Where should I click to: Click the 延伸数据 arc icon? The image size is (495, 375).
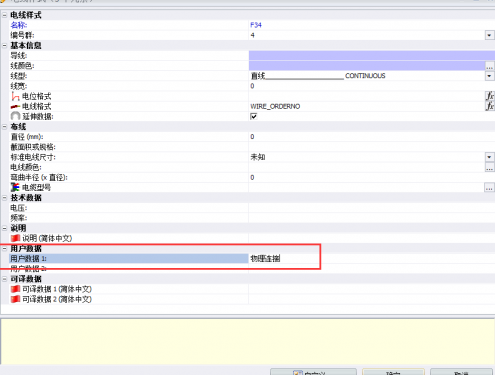[15, 116]
